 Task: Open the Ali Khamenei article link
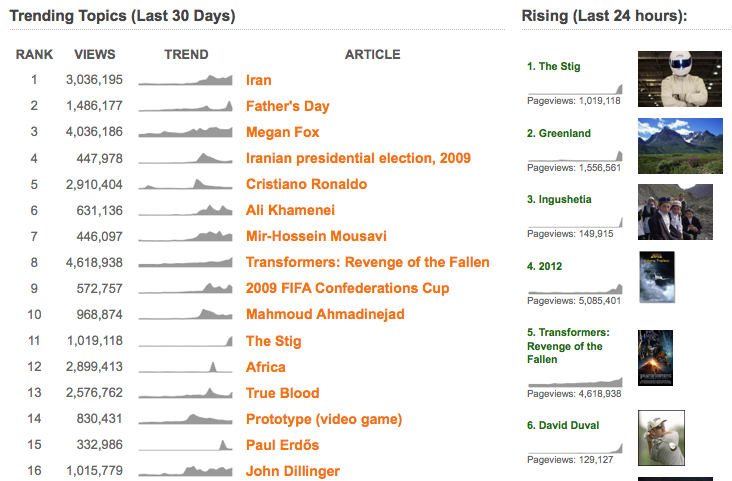coord(290,210)
